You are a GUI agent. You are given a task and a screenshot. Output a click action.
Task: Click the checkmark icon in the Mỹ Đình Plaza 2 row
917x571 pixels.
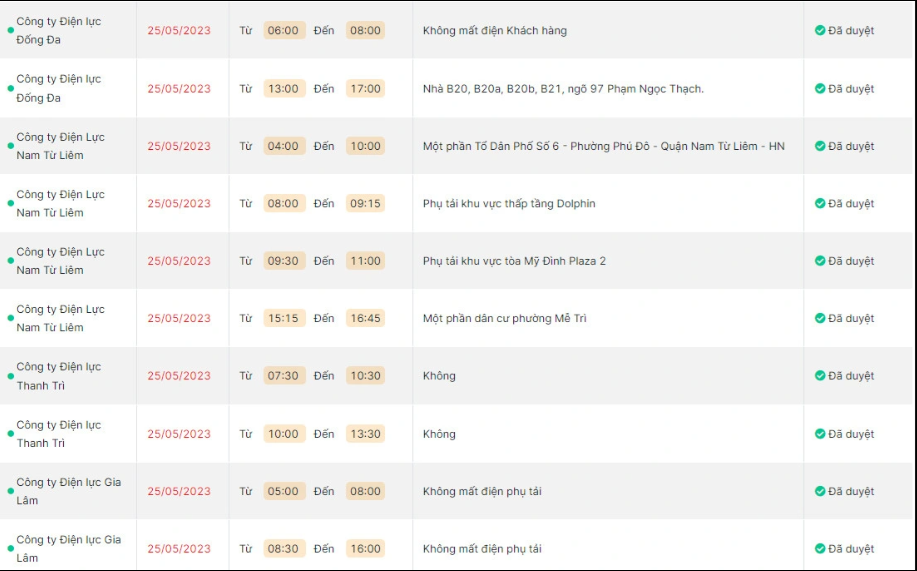point(820,261)
